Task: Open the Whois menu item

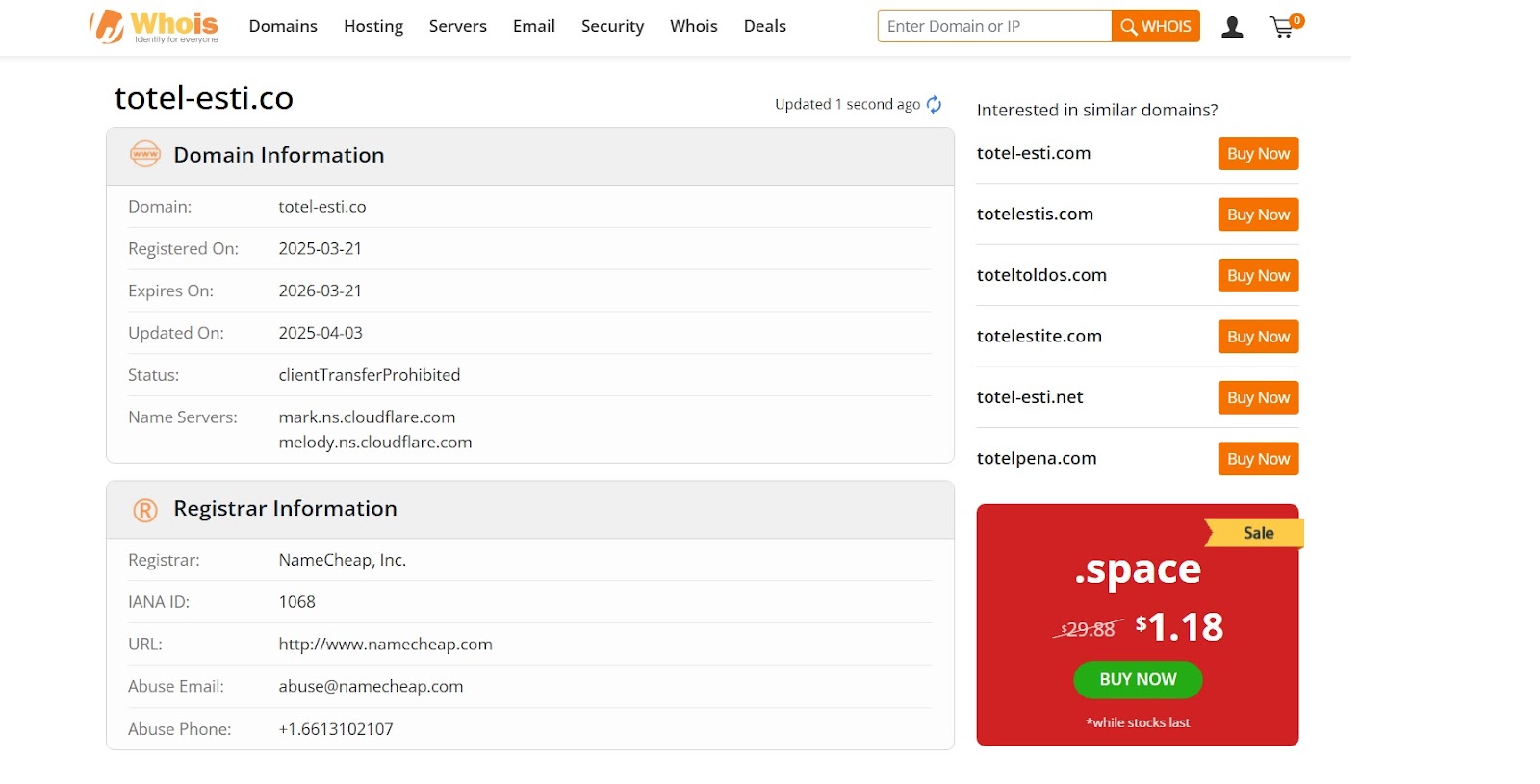Action: click(694, 26)
